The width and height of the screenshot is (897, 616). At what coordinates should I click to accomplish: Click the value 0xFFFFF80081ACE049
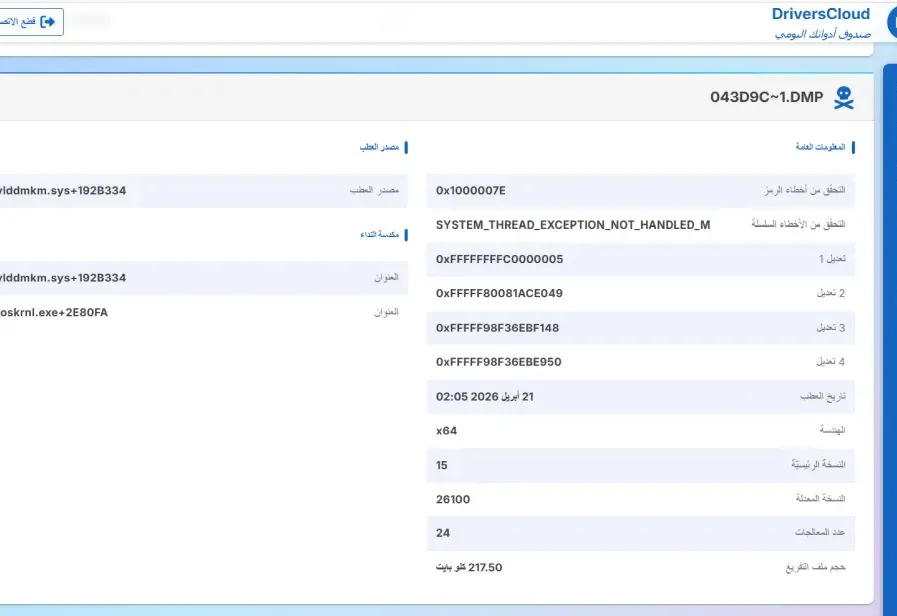[x=499, y=293]
